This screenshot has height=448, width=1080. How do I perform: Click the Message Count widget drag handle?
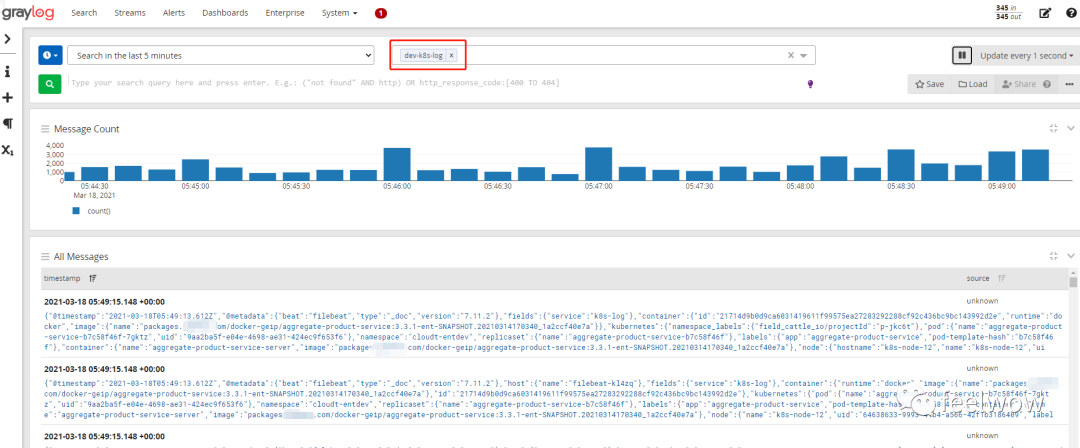tap(45, 129)
